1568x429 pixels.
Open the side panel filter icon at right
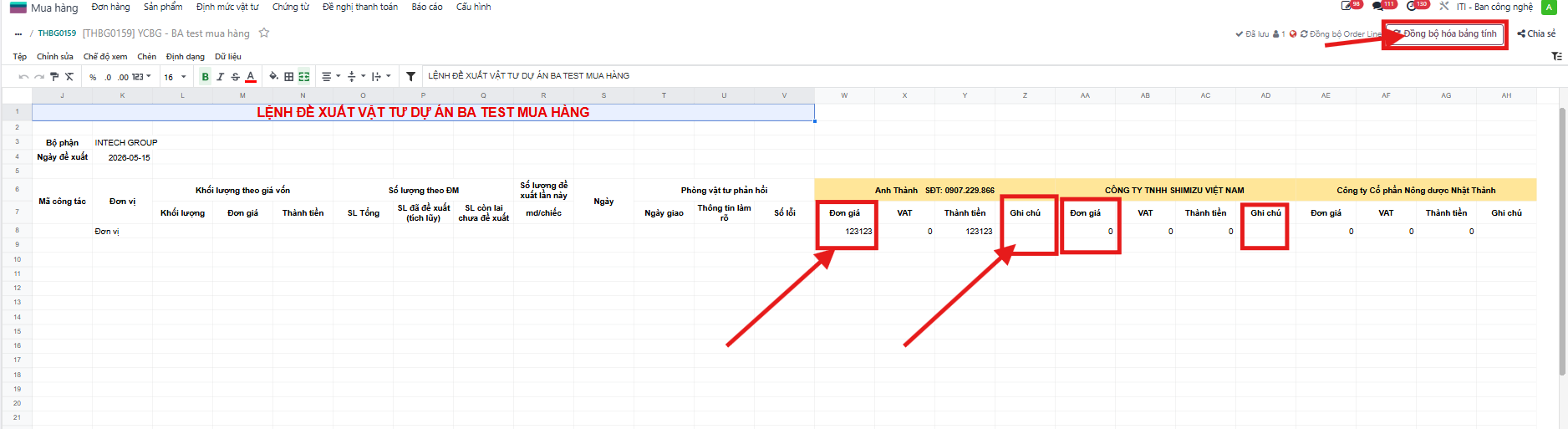tap(1556, 56)
